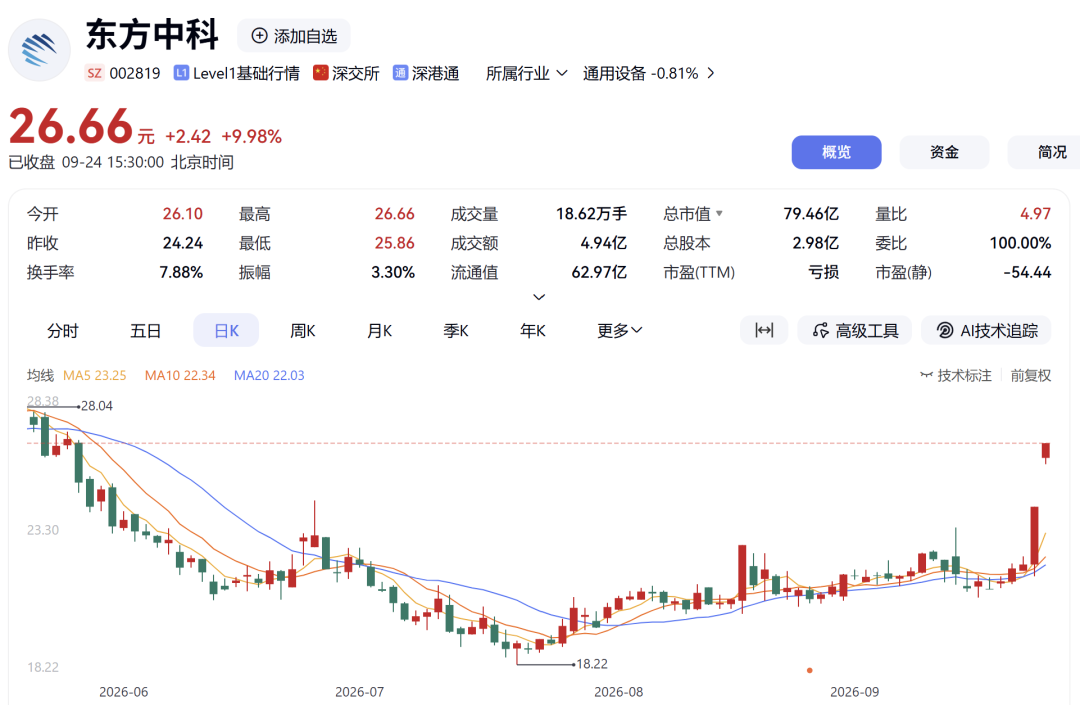The image size is (1080, 705).
Task: Click the 2026-08 date axis label
Action: (x=619, y=692)
